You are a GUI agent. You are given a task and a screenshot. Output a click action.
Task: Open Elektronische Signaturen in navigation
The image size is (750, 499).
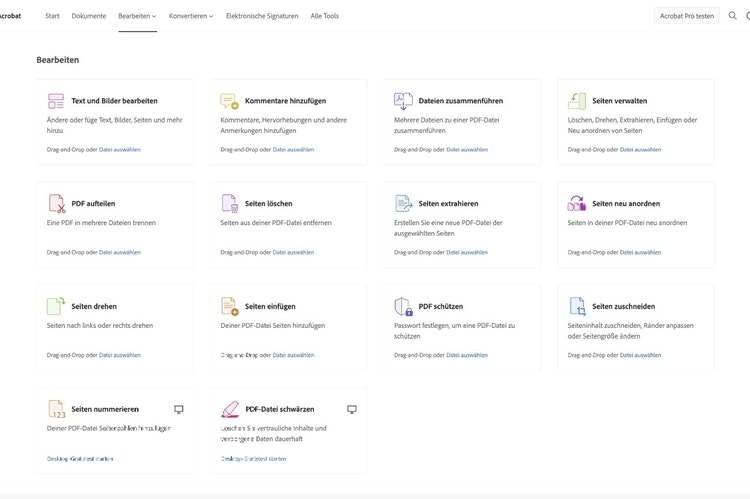[262, 16]
